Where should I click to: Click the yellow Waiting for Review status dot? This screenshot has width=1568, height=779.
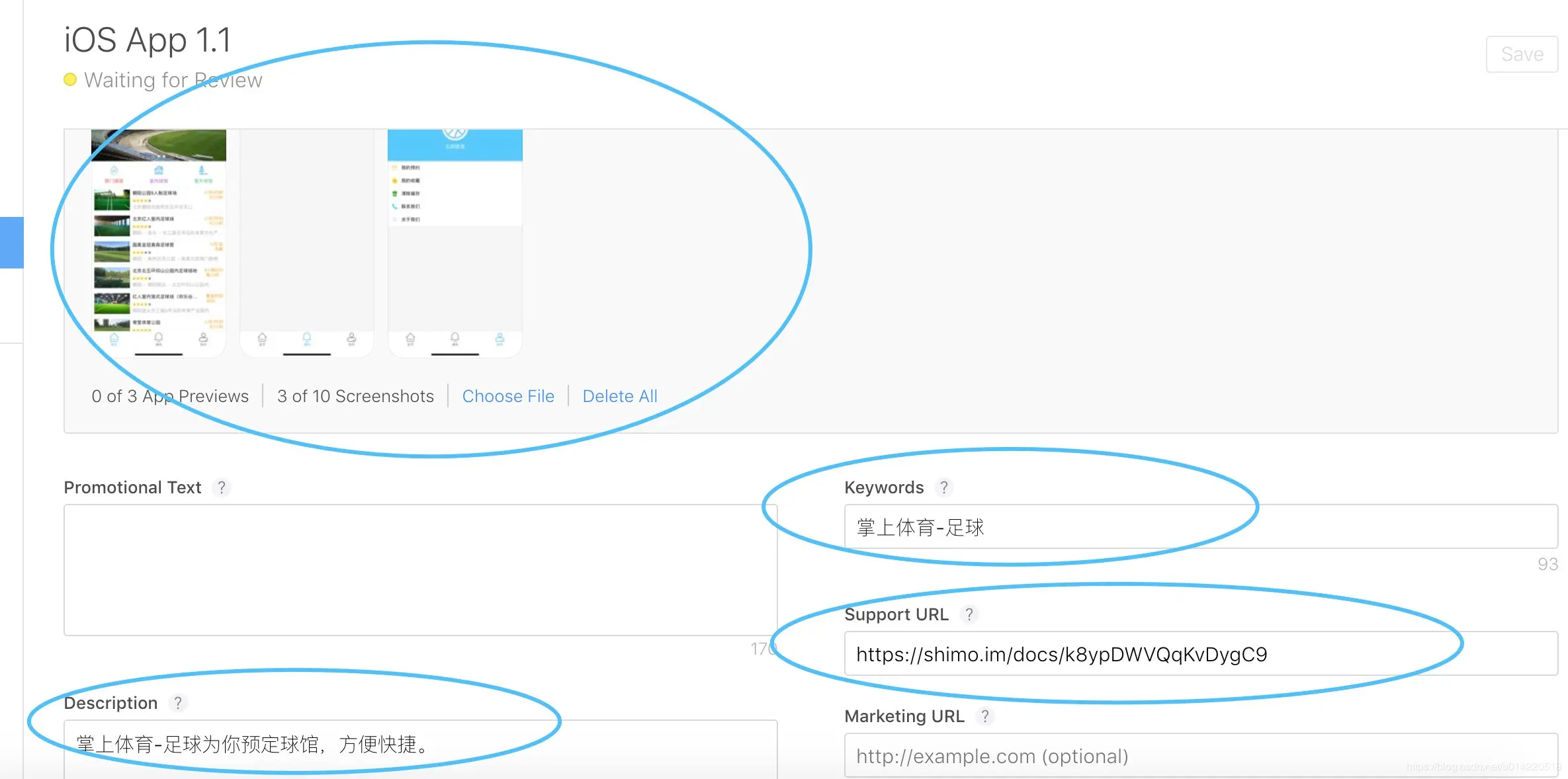70,80
